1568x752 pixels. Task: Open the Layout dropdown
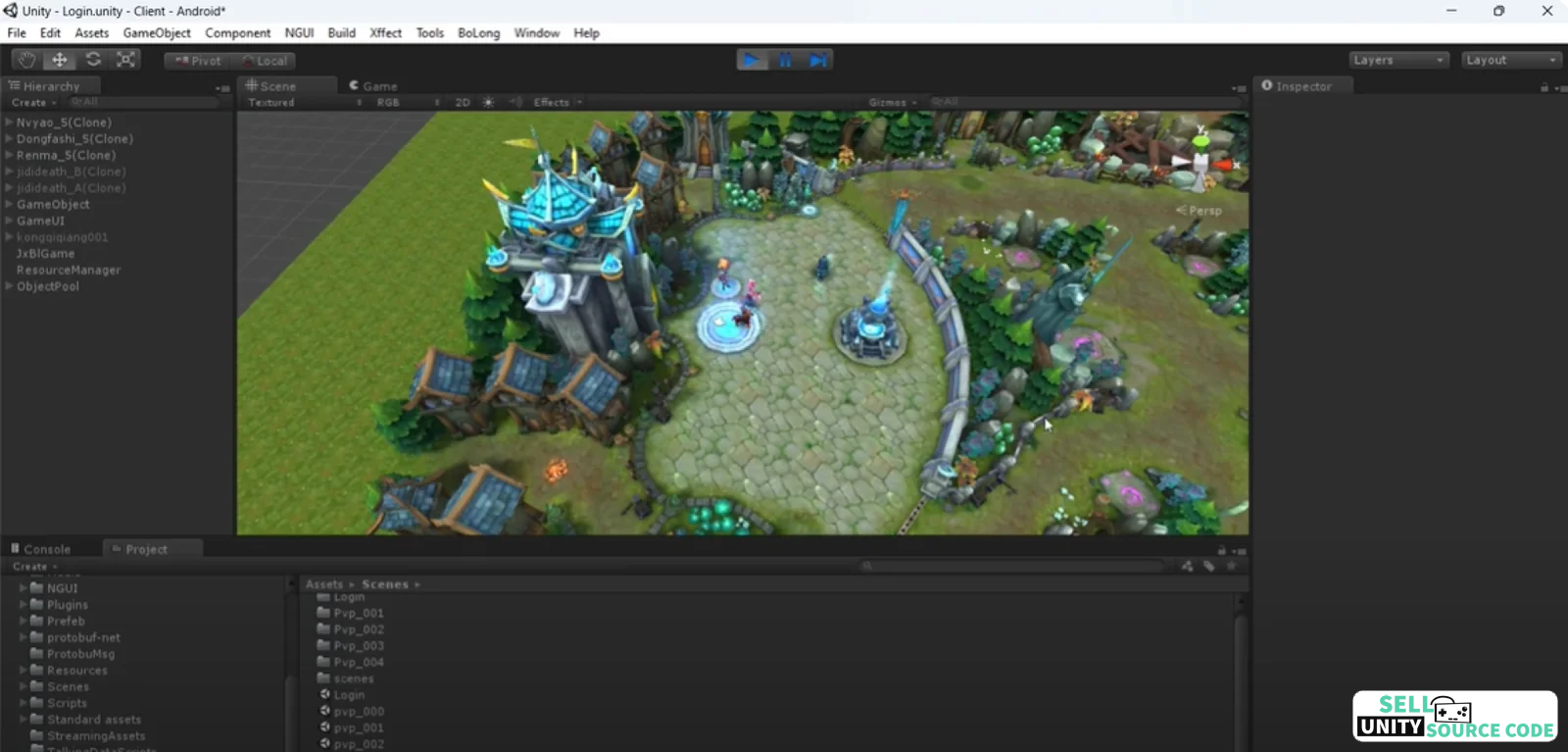point(1510,60)
